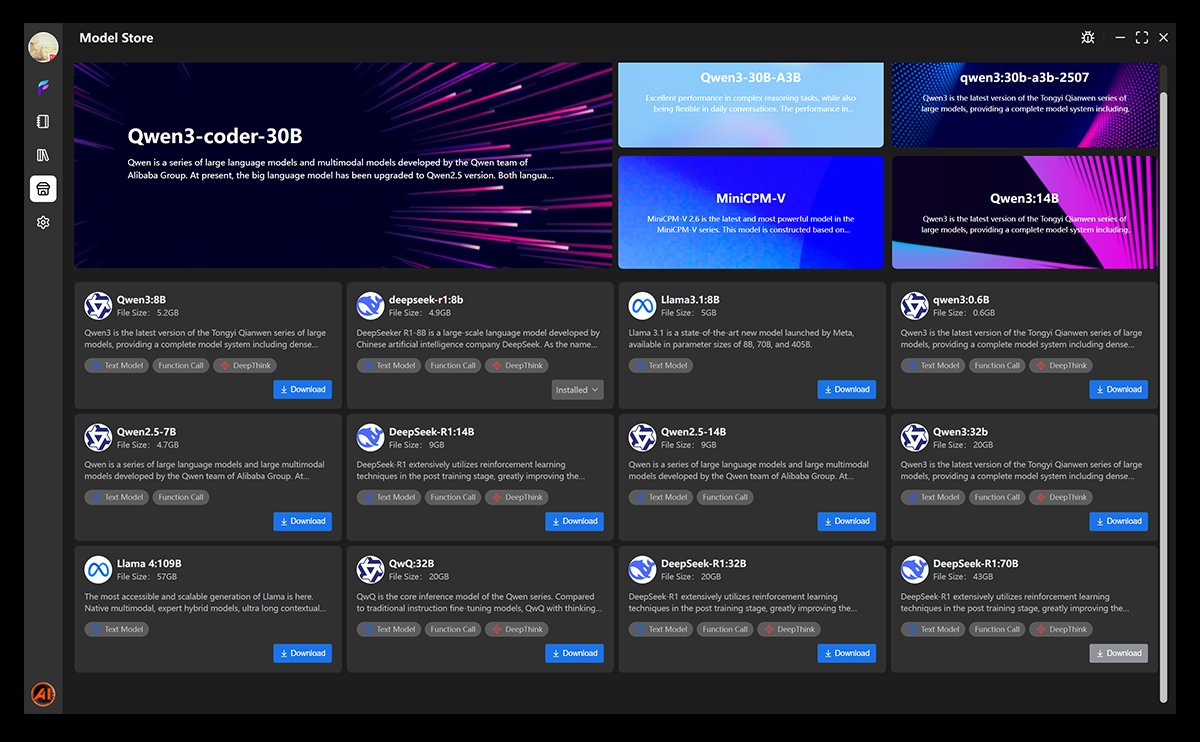Toggle fullscreen with the title bar icon

click(1142, 38)
